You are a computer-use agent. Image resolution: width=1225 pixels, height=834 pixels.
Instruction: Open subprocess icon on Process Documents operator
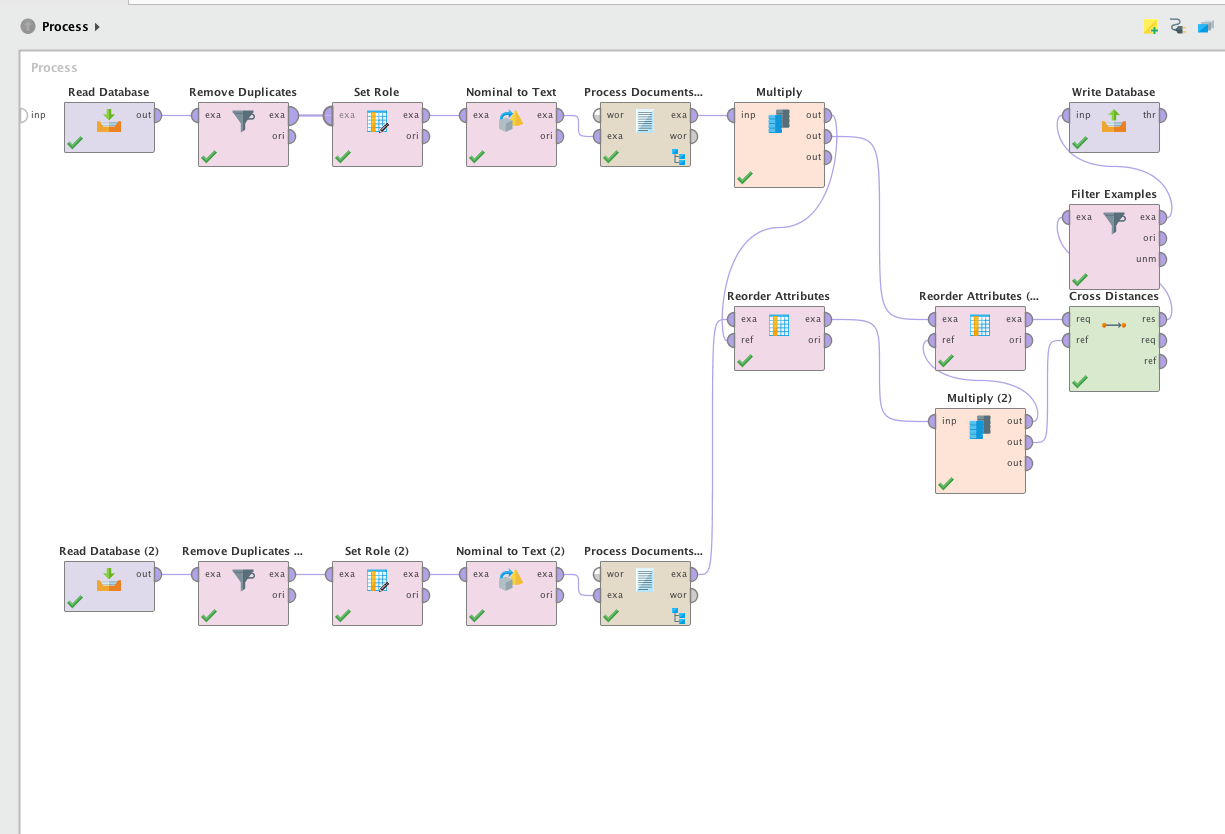point(679,156)
